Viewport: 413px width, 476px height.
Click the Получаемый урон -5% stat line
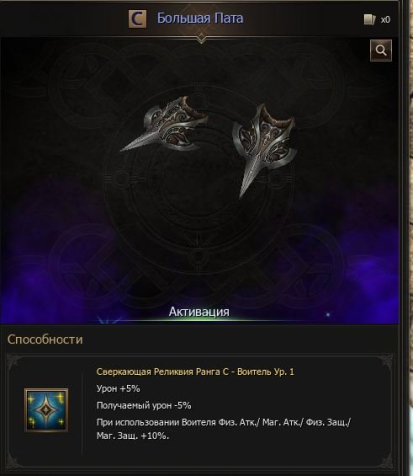(x=144, y=405)
